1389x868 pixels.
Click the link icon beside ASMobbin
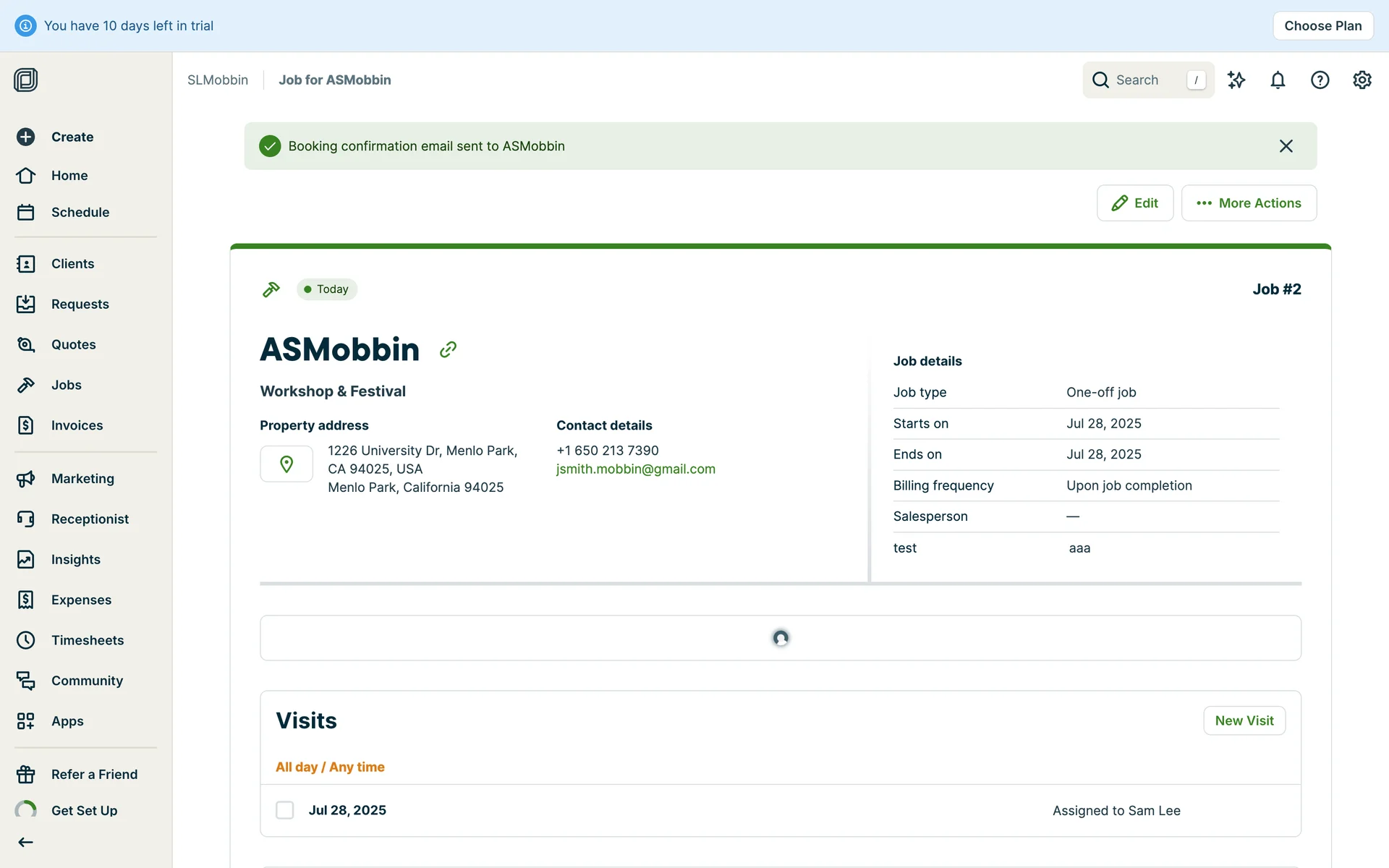(448, 350)
